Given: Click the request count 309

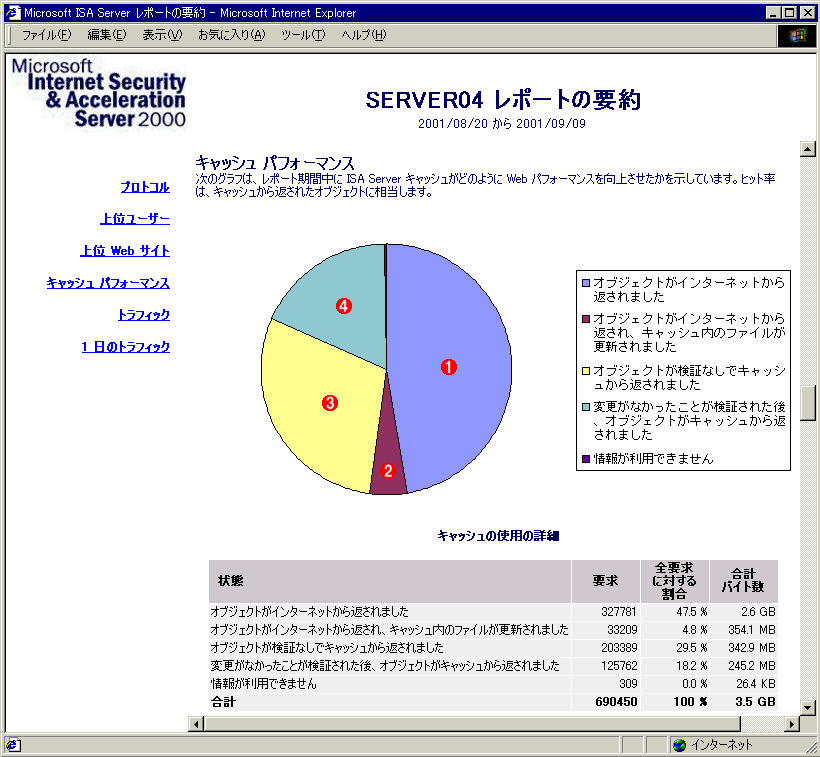Looking at the screenshot, I should click(x=629, y=684).
